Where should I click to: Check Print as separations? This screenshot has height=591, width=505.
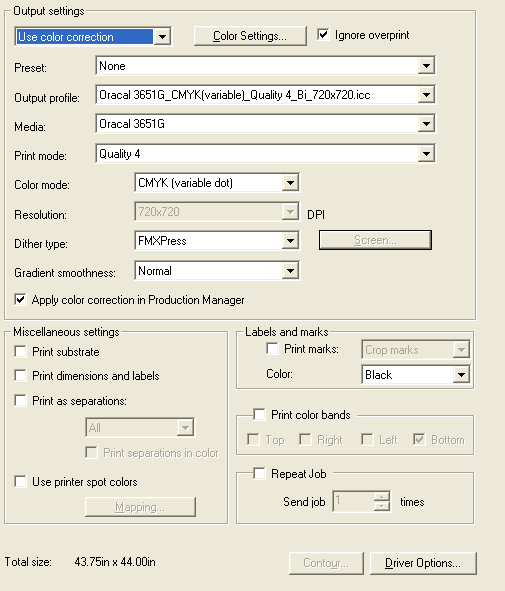pyautogui.click(x=20, y=400)
